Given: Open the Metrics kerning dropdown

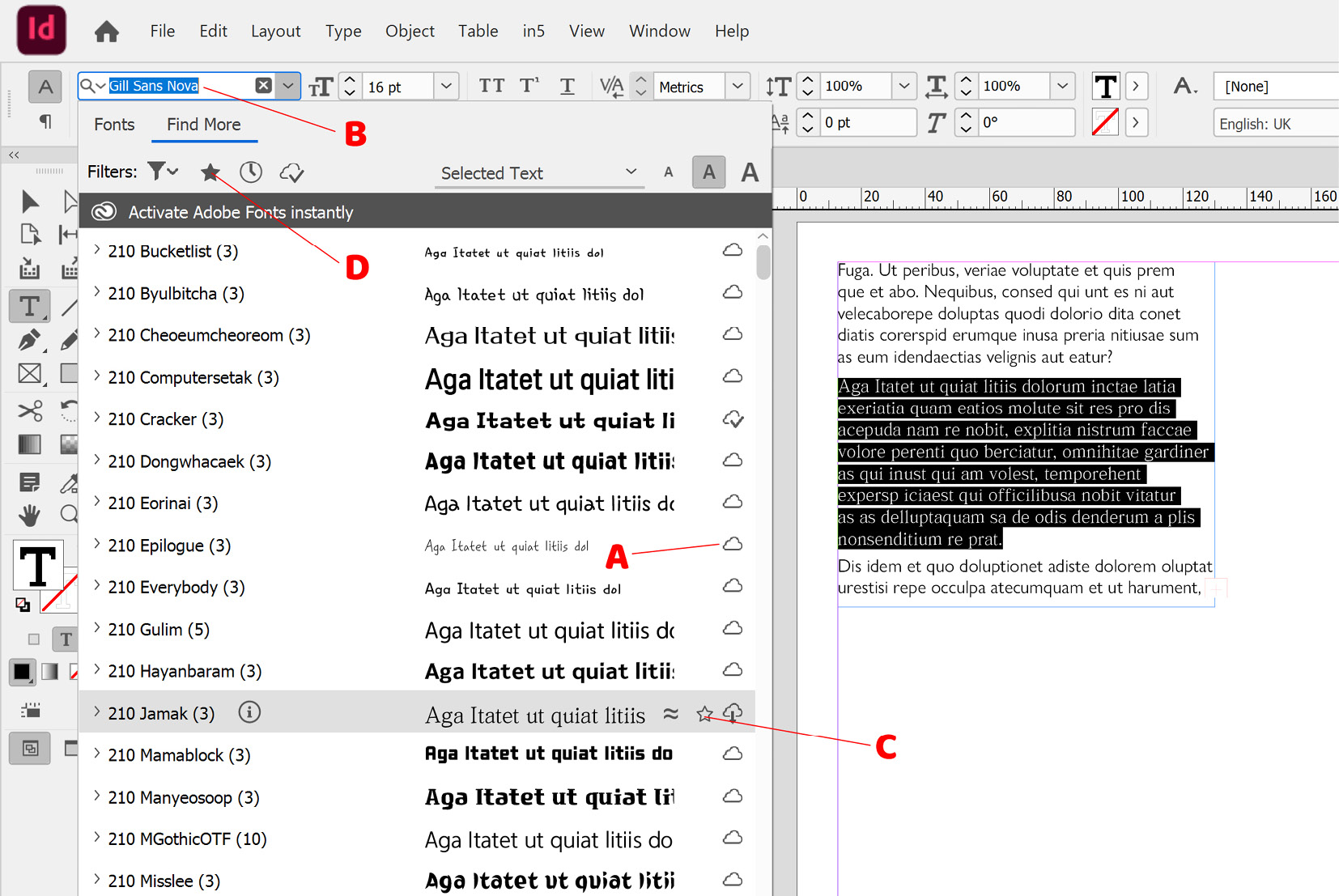Looking at the screenshot, I should click(x=738, y=87).
